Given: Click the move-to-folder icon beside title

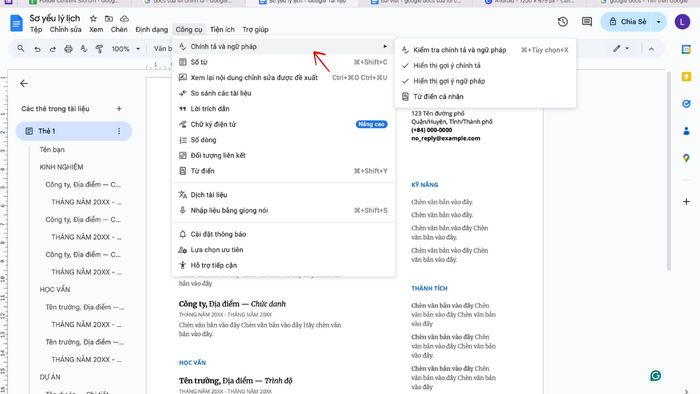Looking at the screenshot, I should tap(108, 19).
